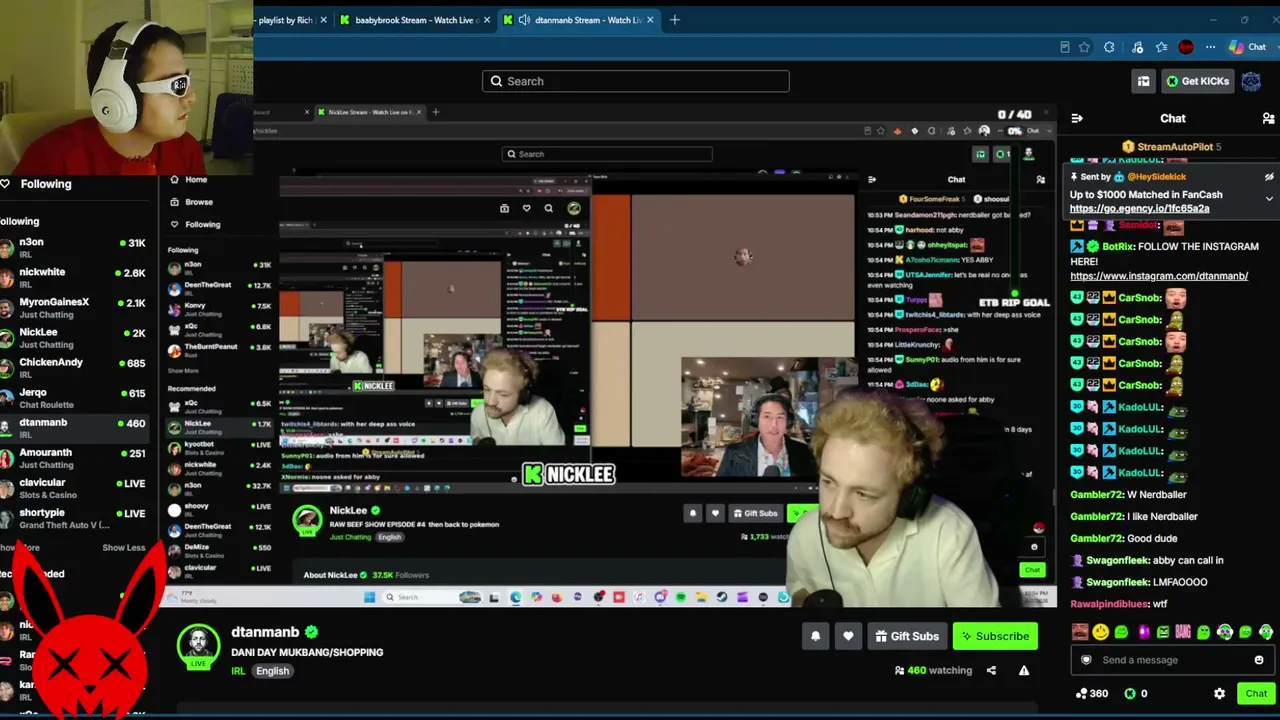Focus the Send a message chat input
Image resolution: width=1280 pixels, height=720 pixels.
1172,660
